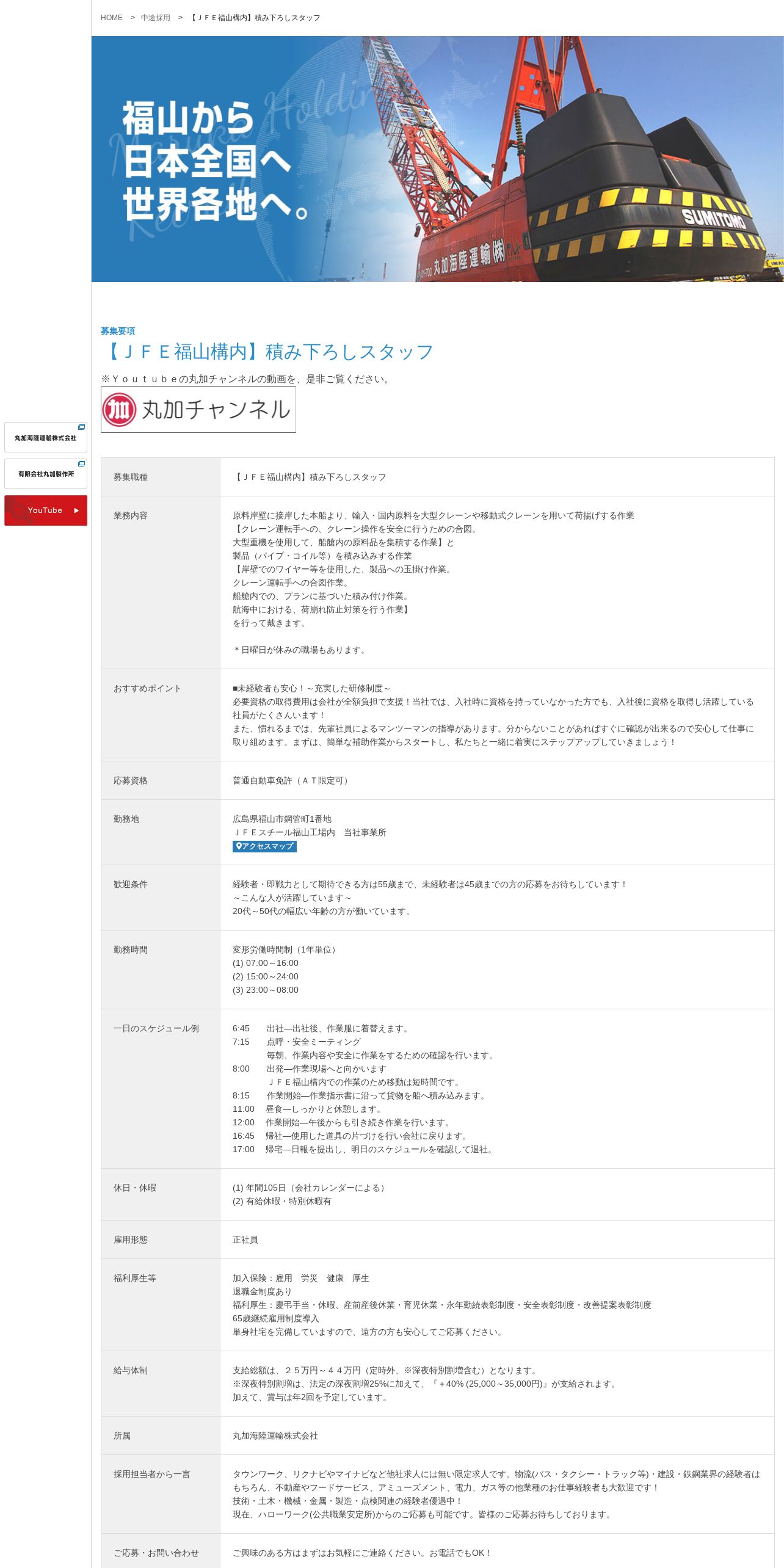Click the line (1) 年間105日（会社カレンダーによる）
This screenshot has height=1568, width=784.
[310, 1188]
